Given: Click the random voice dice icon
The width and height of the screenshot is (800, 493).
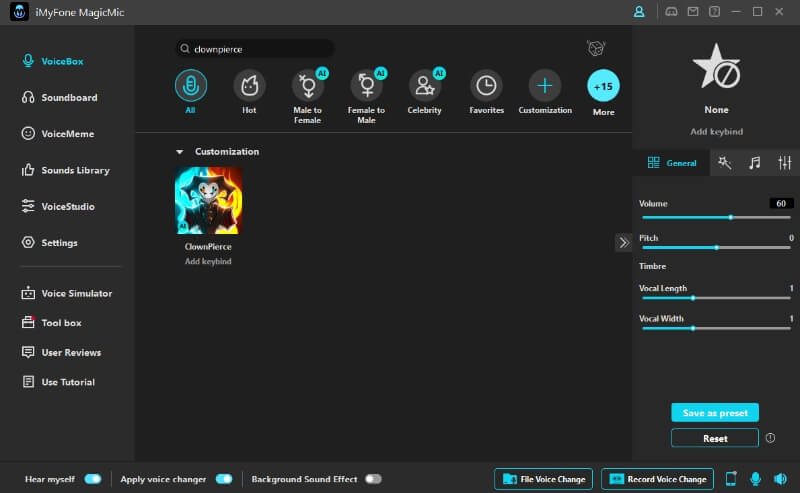Looking at the screenshot, I should pyautogui.click(x=595, y=48).
